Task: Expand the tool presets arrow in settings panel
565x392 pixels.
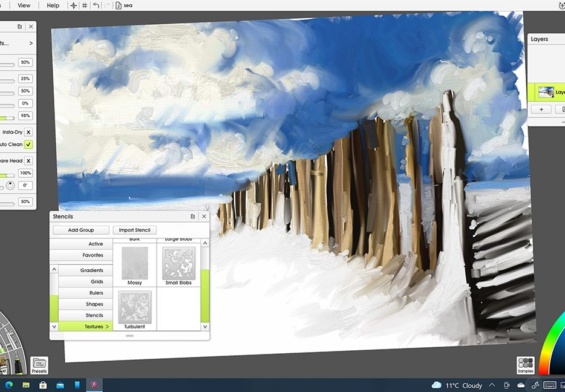Action: click(31, 43)
